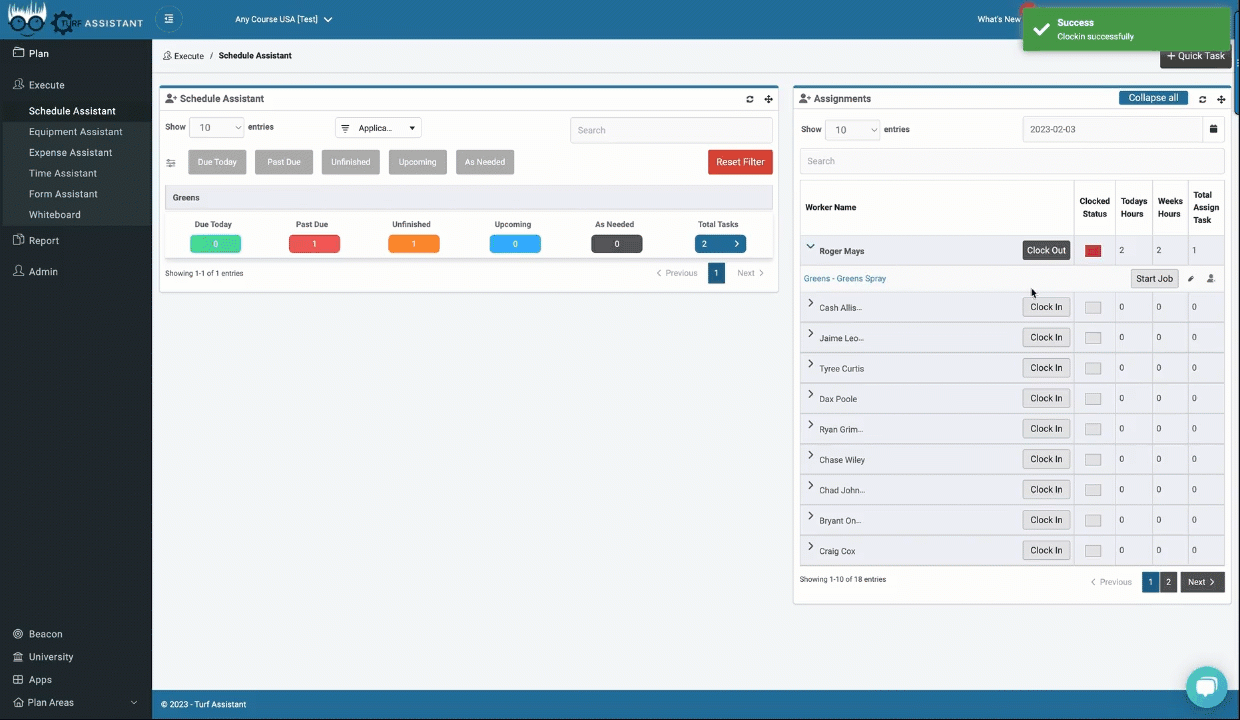Viewport: 1240px width, 720px height.
Task: Open the Any Course USA dropdown
Action: click(x=283, y=19)
